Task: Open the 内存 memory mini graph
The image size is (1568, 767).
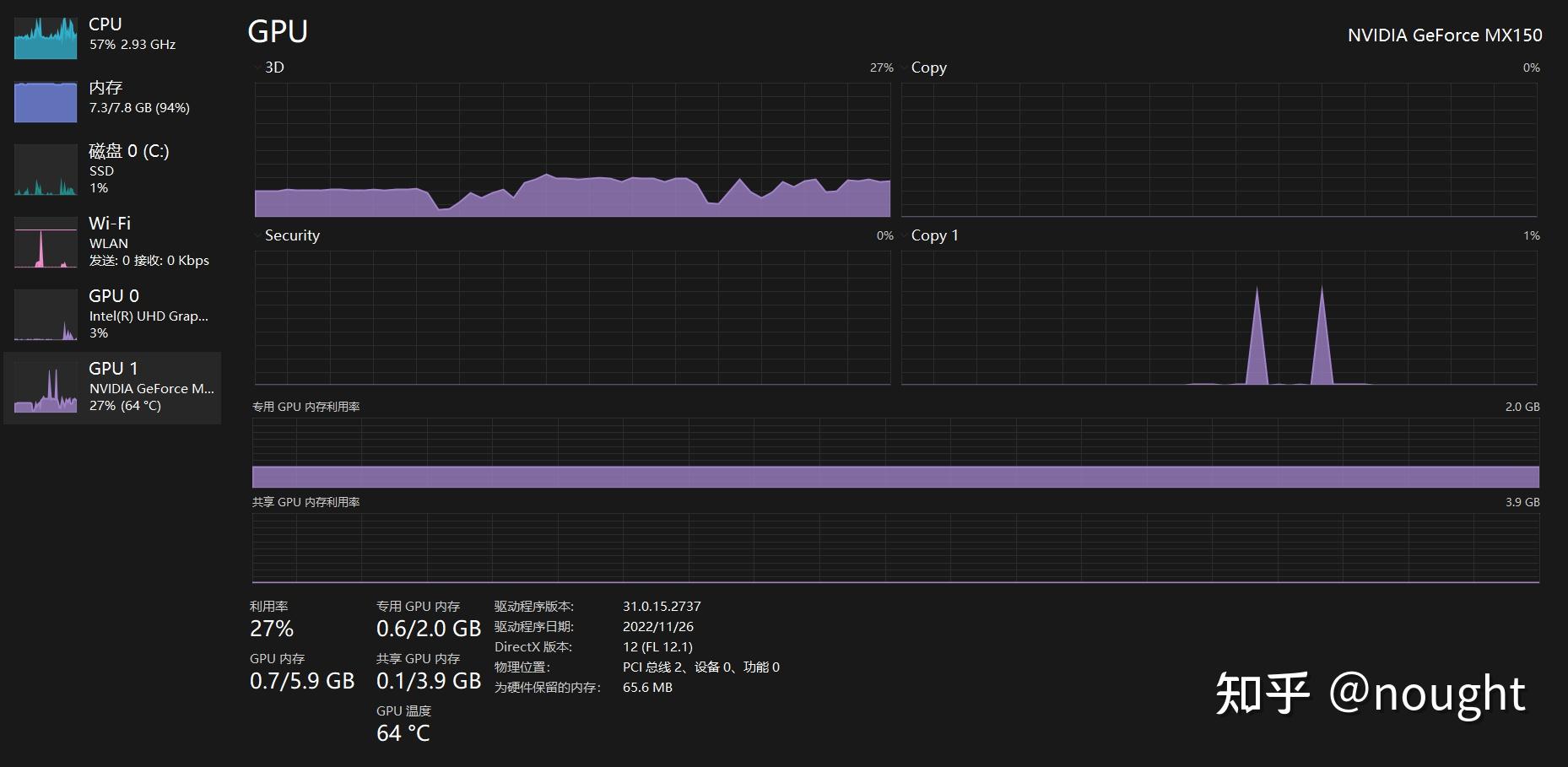Action: point(46,102)
